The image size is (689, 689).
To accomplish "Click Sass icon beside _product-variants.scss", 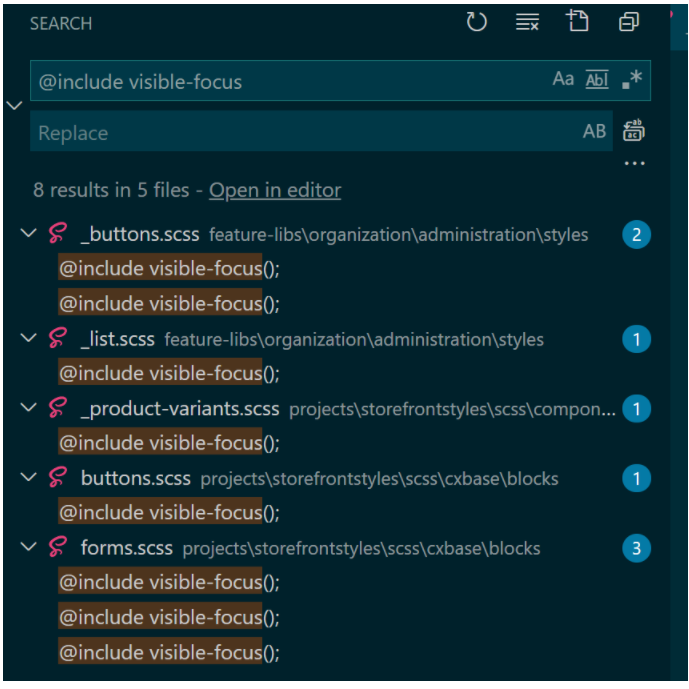I will point(58,407).
